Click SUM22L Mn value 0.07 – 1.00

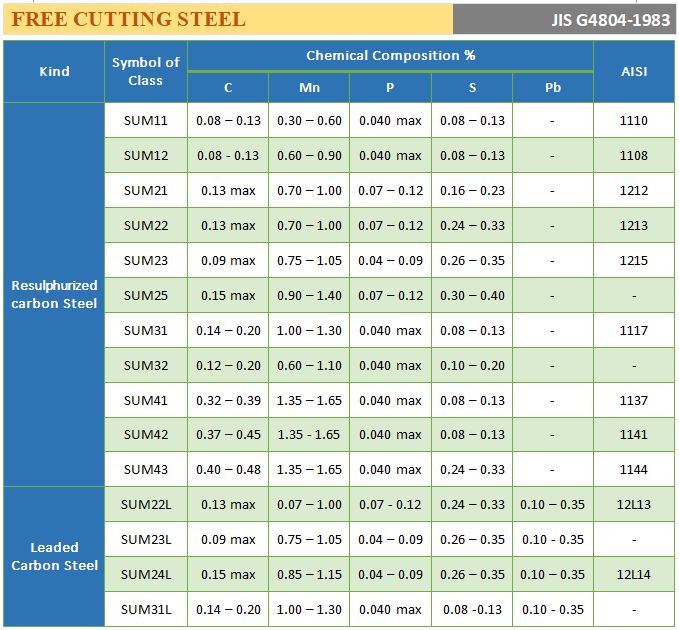coord(309,505)
